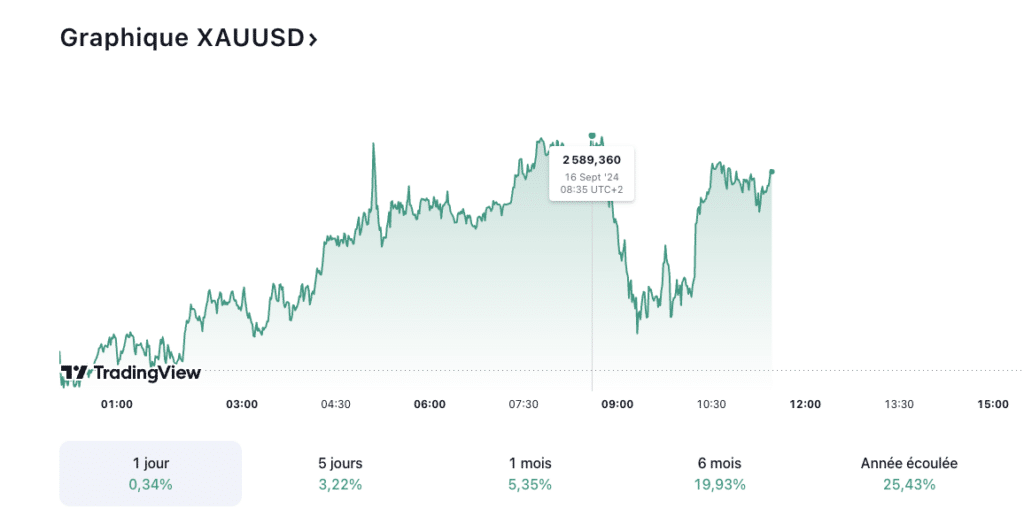The width and height of the screenshot is (1024, 524).
Task: Open the Graphique XAUUSD title link
Action: tap(180, 38)
